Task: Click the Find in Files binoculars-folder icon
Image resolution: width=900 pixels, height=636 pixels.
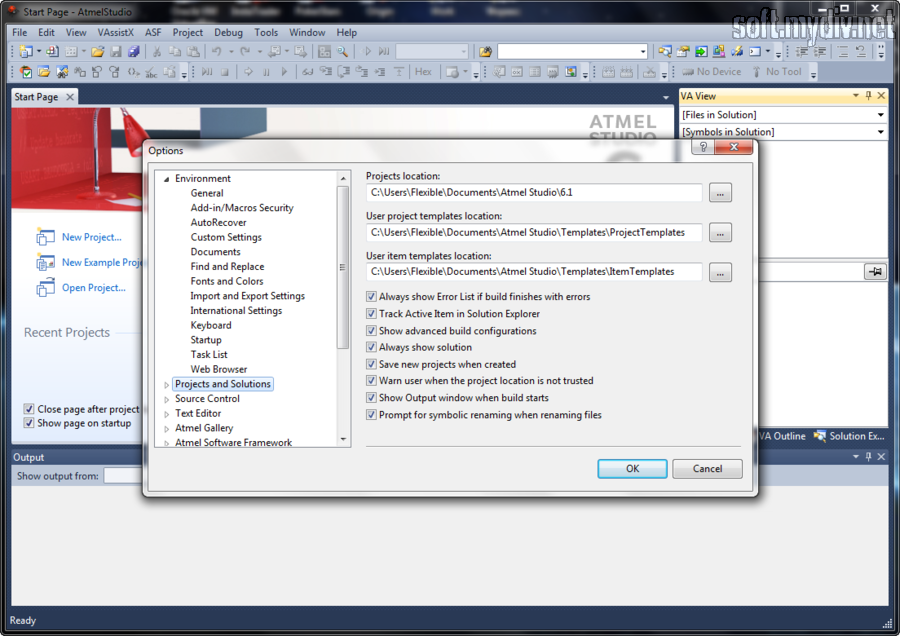Action: click(x=485, y=52)
